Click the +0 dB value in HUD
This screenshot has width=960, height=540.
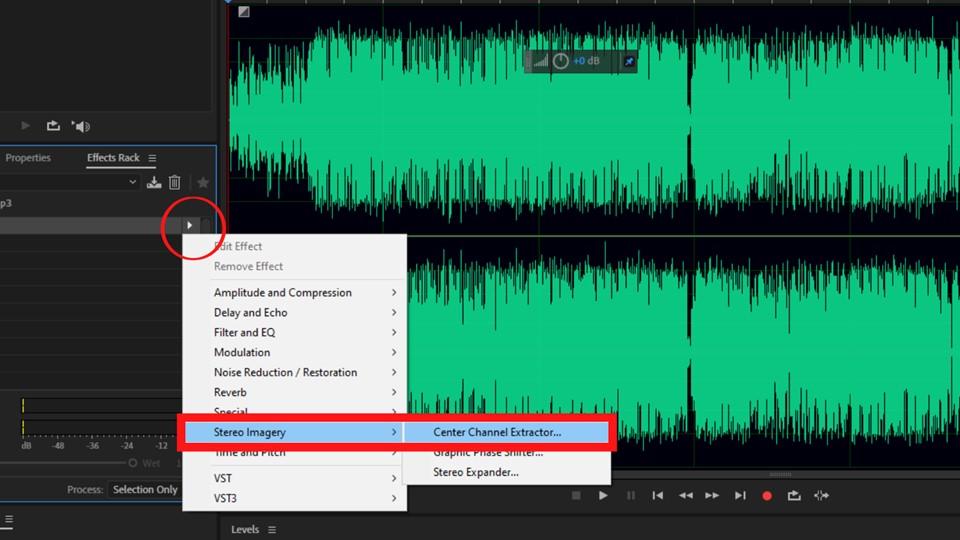point(586,61)
